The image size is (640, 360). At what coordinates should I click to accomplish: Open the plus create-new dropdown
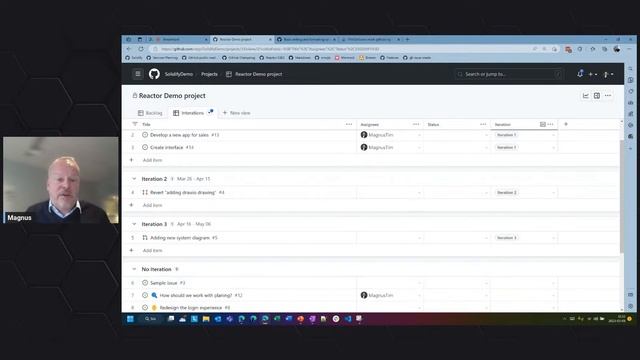click(x=593, y=74)
